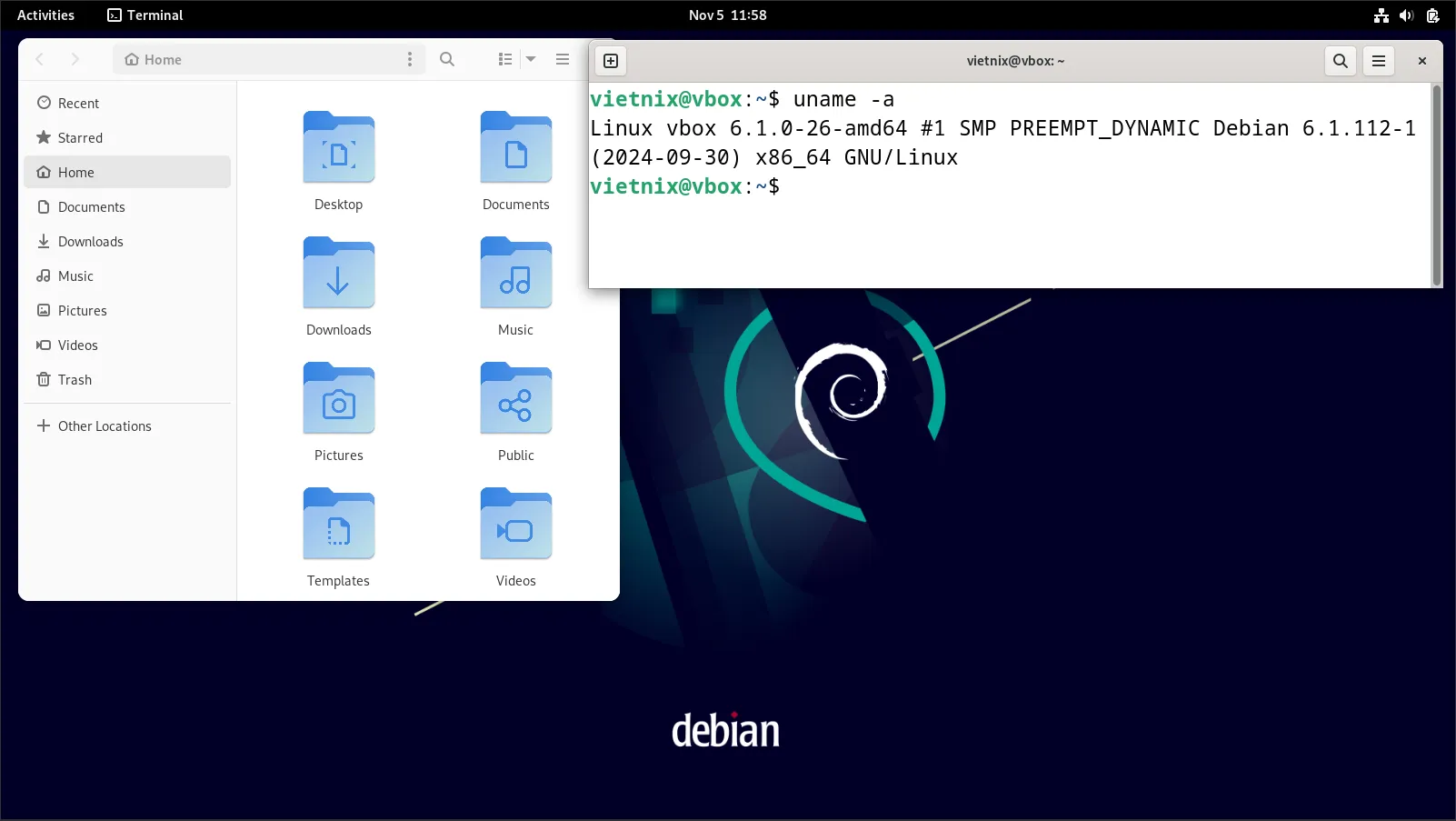This screenshot has width=1456, height=821.
Task: Select Starred in the Files sidebar
Action: (127, 137)
